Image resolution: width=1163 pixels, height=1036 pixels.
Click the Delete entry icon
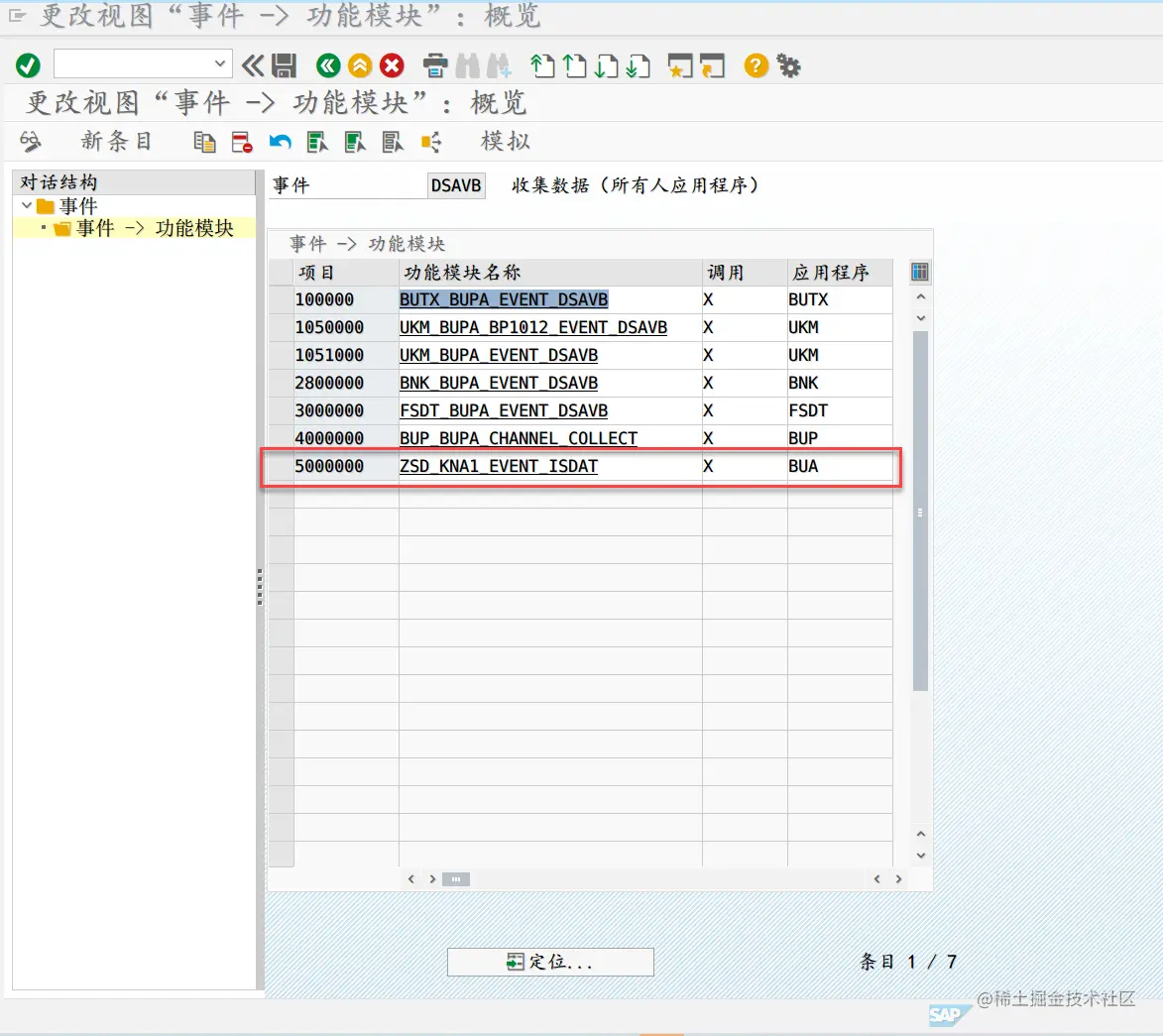(242, 142)
